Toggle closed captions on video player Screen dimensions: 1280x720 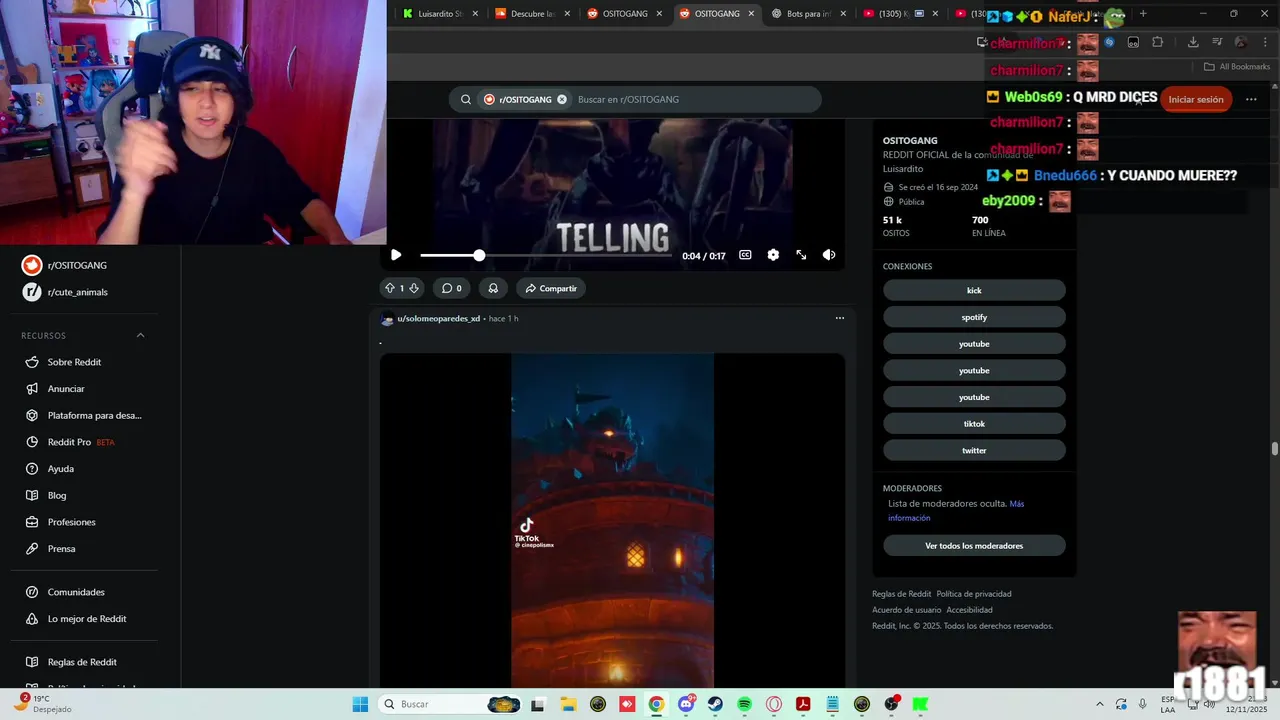click(745, 255)
